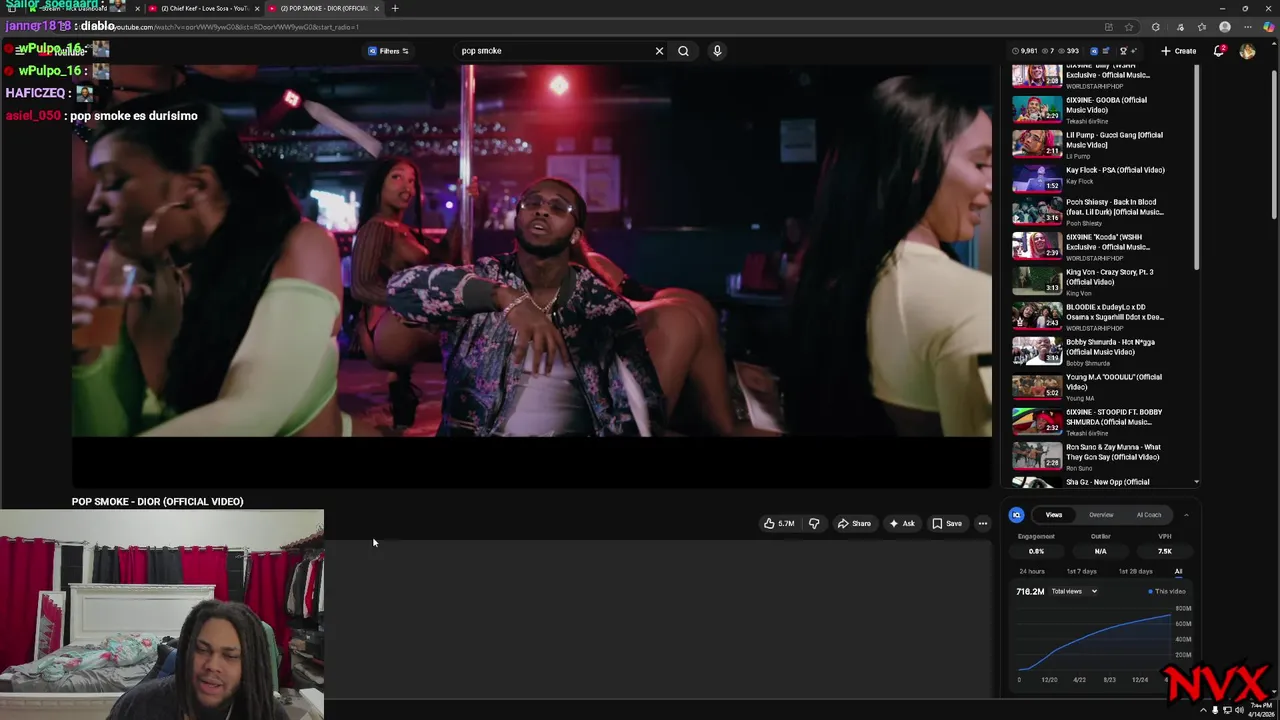Start a voice search with the microphone
This screenshot has height=720, width=1280.
point(717,51)
